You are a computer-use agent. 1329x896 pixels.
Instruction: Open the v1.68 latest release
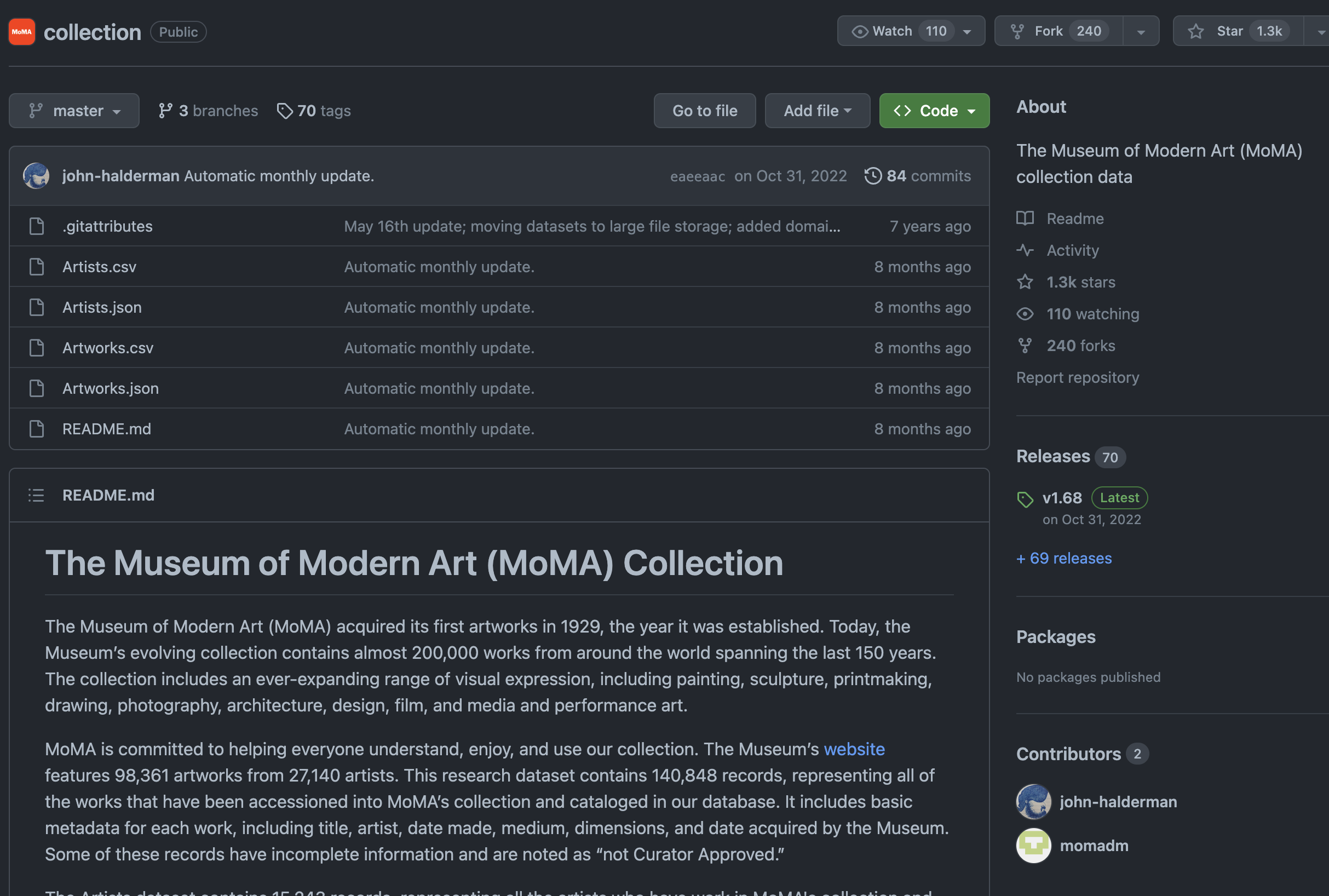click(x=1062, y=498)
